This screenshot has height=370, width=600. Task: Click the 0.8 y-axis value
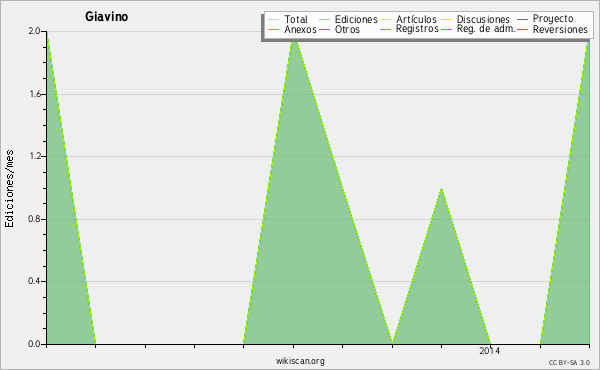tap(34, 219)
